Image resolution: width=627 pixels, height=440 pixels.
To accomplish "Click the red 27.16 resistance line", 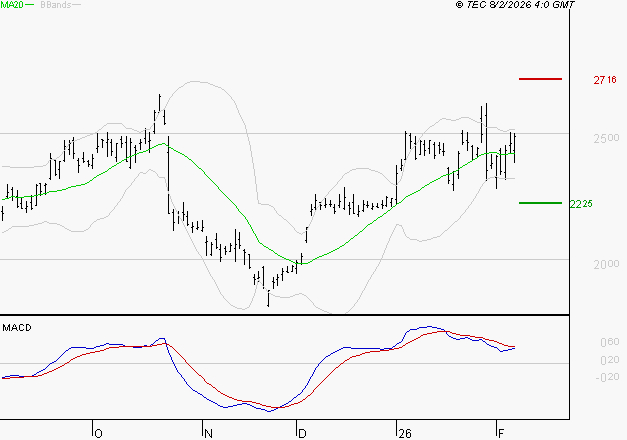I will (540, 79).
